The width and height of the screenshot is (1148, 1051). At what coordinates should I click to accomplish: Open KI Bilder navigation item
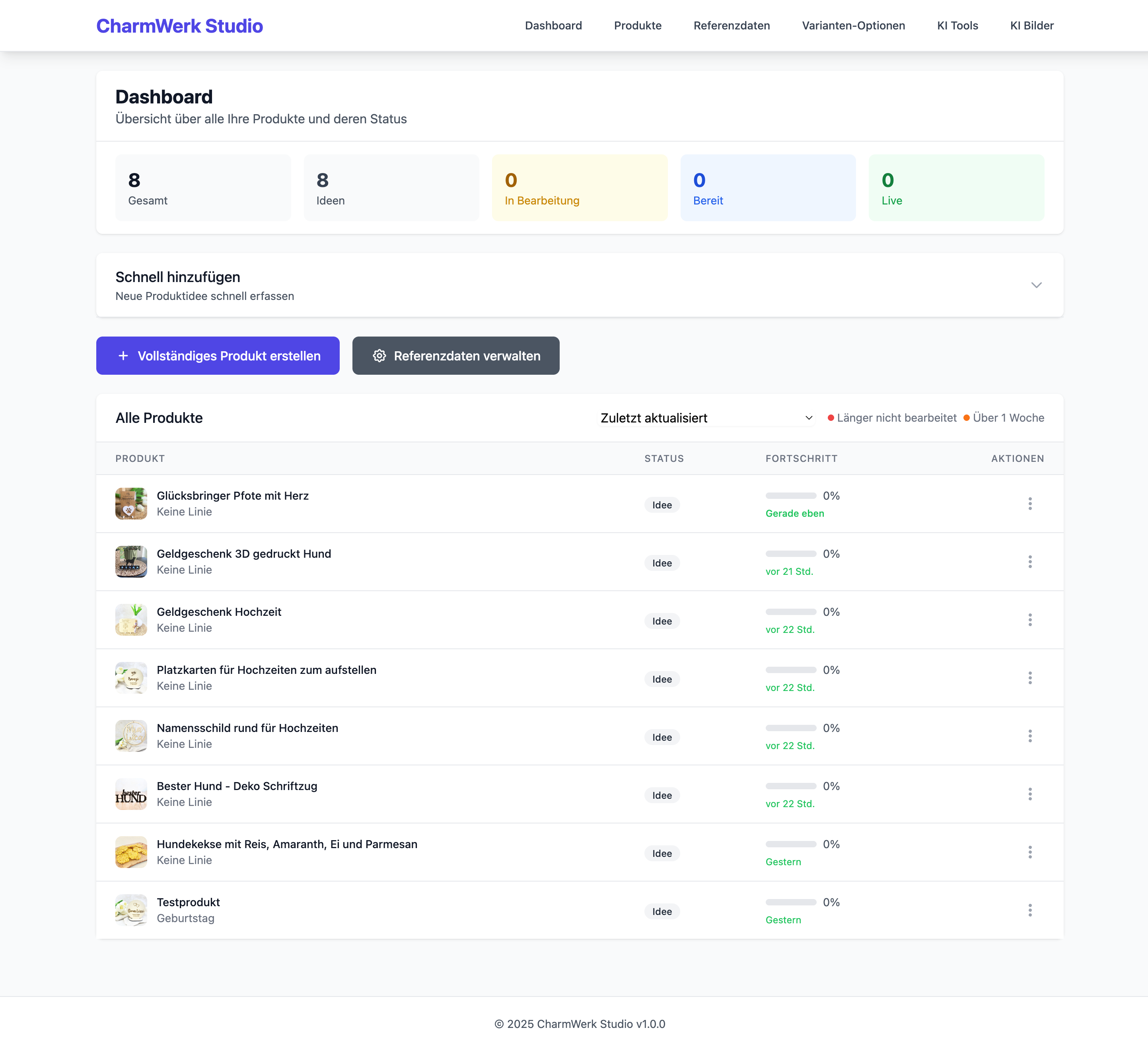1031,25
